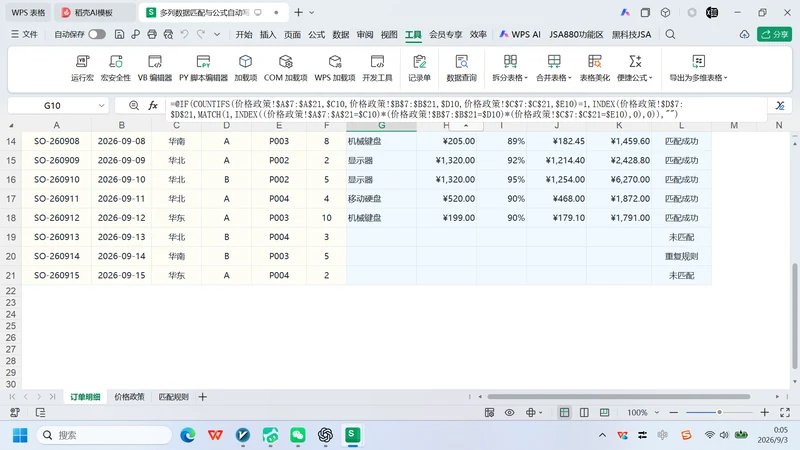
Task: Open COM 加载项 add-ins
Action: (285, 68)
